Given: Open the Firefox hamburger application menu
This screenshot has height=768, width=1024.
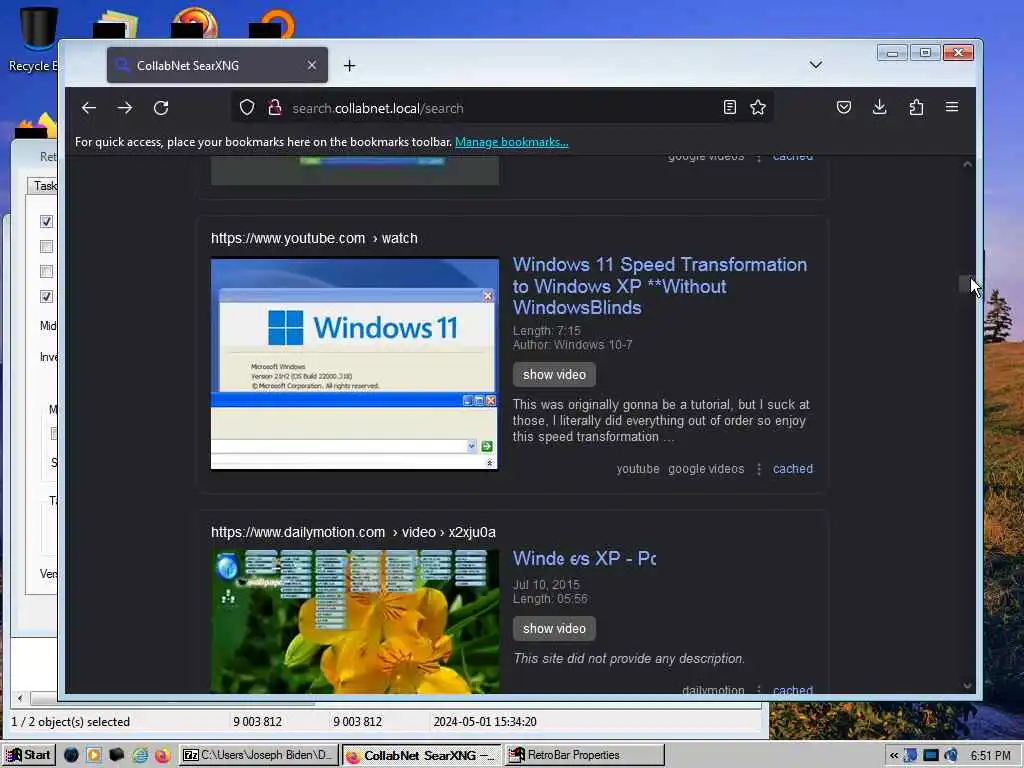Looking at the screenshot, I should tap(952, 107).
